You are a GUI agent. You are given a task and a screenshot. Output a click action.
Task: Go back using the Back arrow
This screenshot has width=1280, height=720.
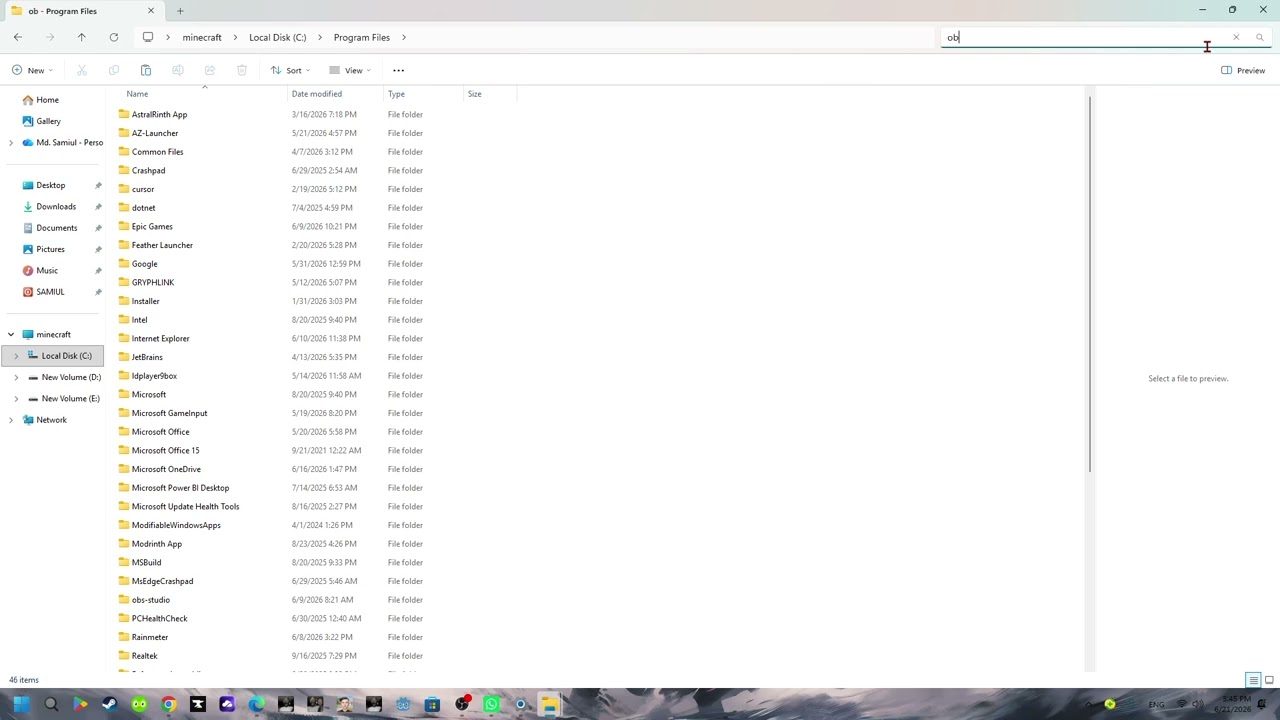coord(18,37)
